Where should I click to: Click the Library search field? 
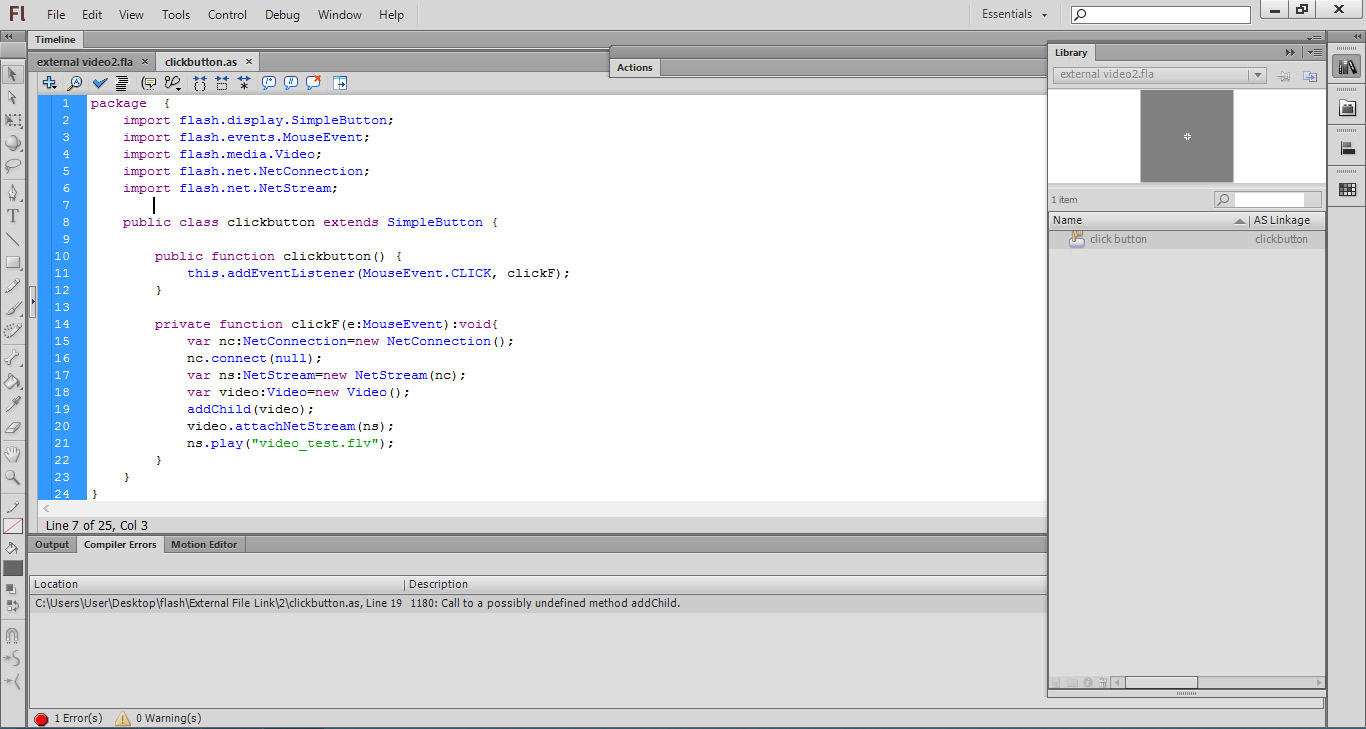point(1267,199)
